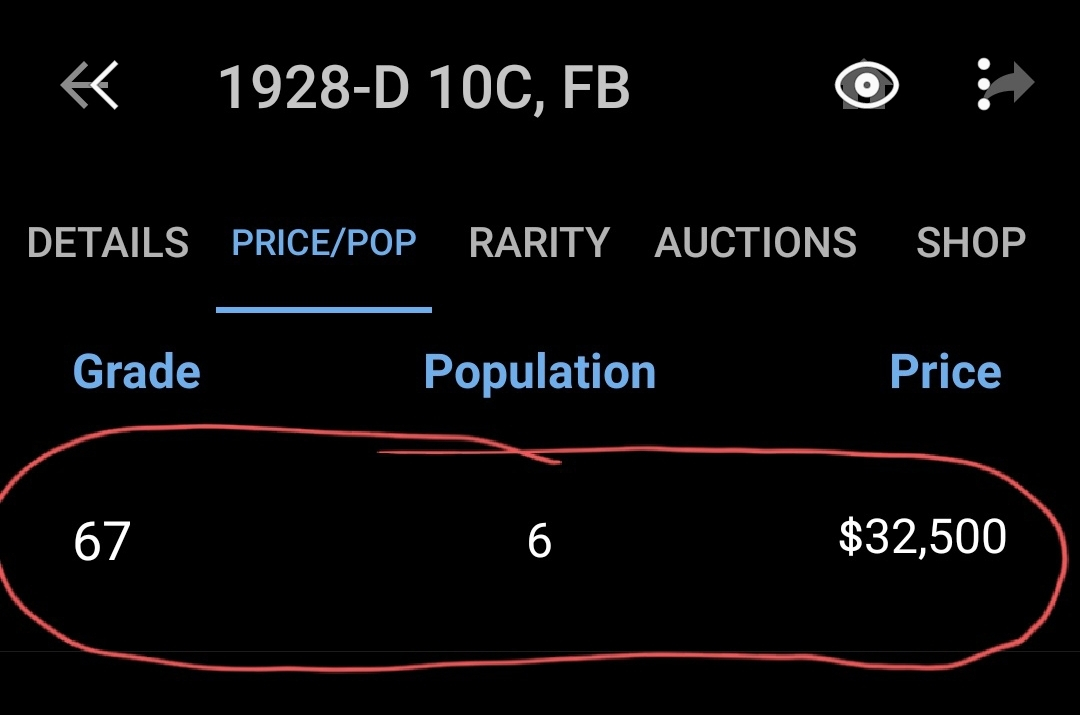The image size is (1080, 715).
Task: Sort by the Grade column header
Action: click(136, 372)
